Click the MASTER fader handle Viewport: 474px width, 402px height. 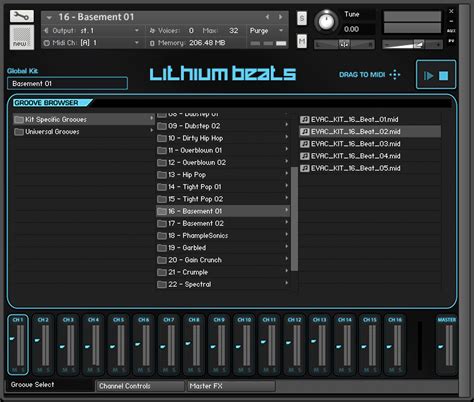441,347
